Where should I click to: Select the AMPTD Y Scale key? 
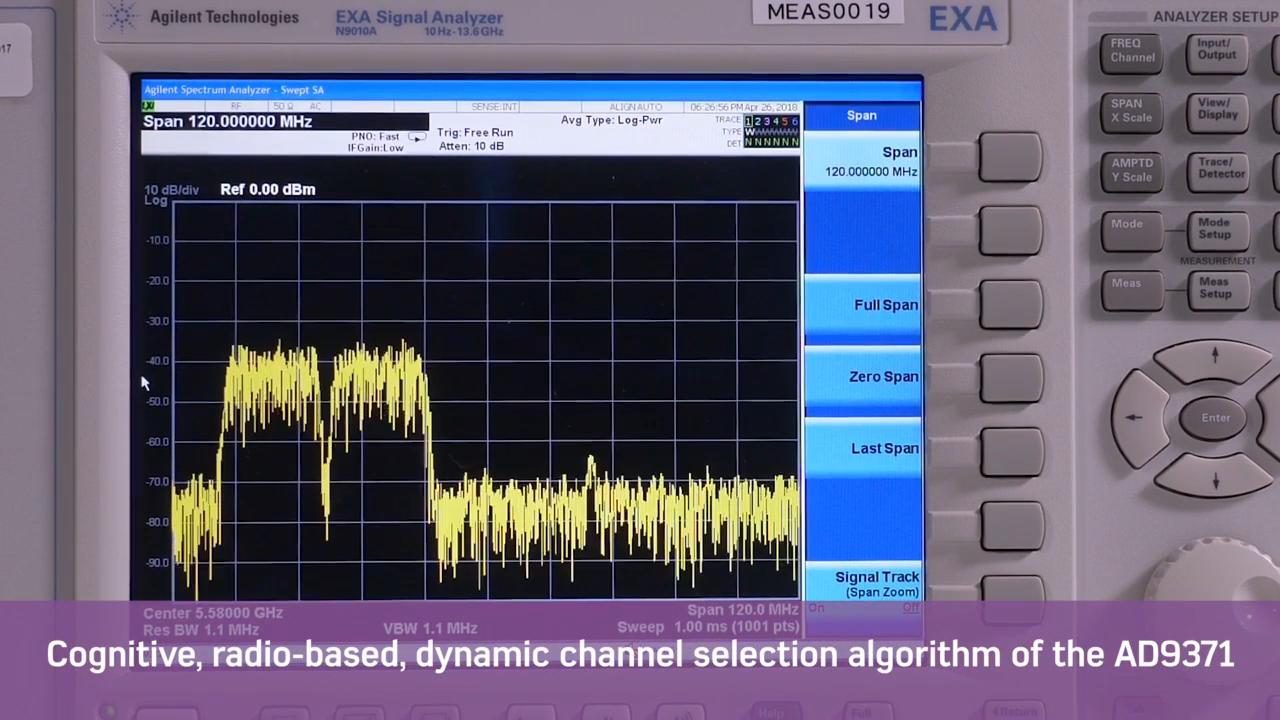tap(1131, 171)
